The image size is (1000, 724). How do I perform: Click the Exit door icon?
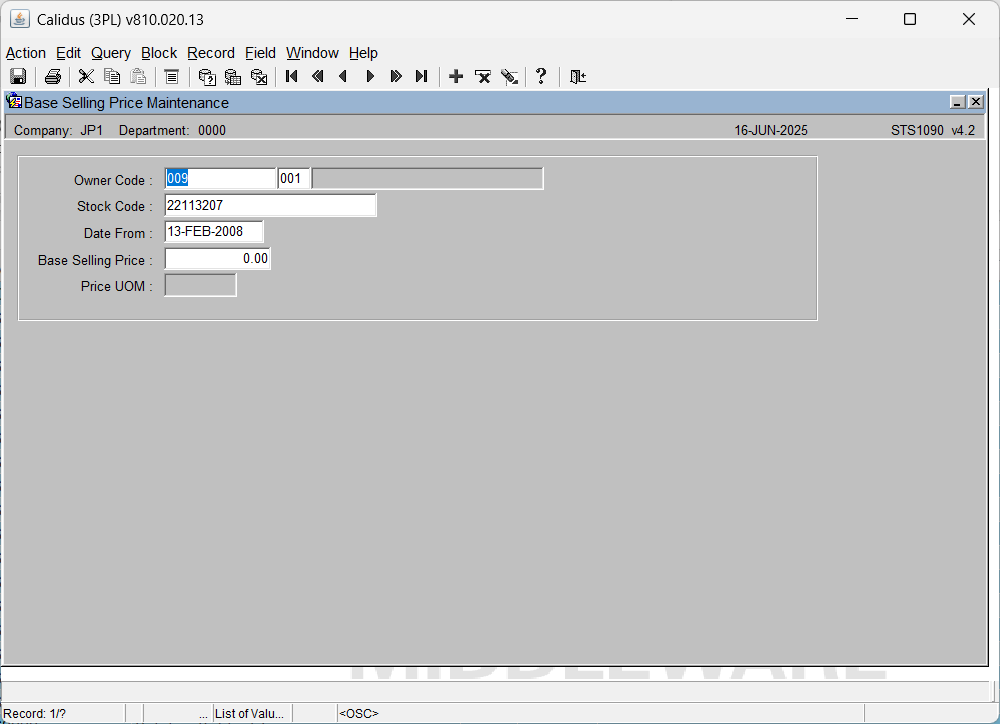coord(577,77)
